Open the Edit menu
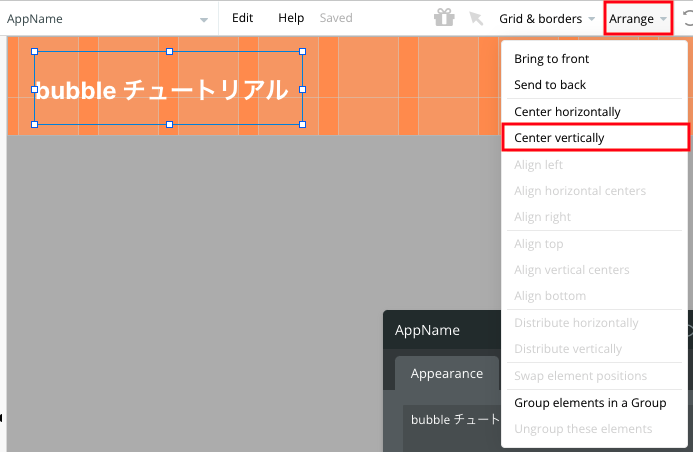 pyautogui.click(x=242, y=18)
